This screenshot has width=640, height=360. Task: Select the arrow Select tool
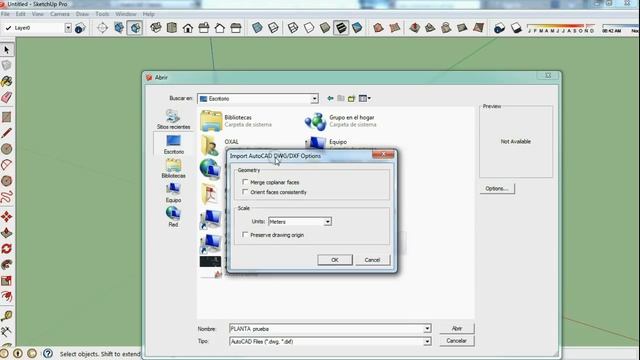tap(7, 50)
